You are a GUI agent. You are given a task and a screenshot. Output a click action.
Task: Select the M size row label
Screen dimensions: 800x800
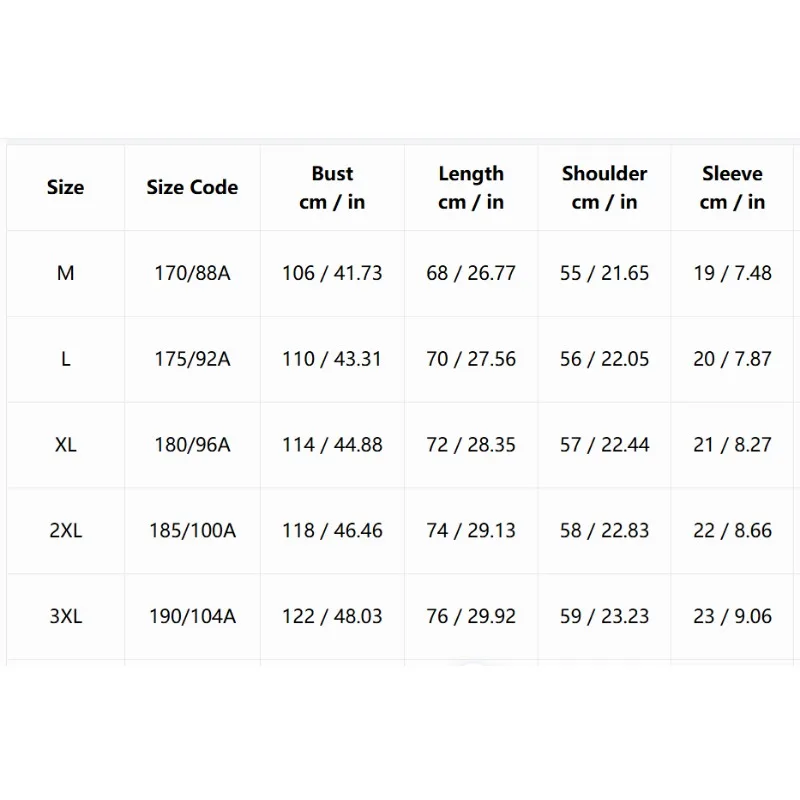[65, 273]
